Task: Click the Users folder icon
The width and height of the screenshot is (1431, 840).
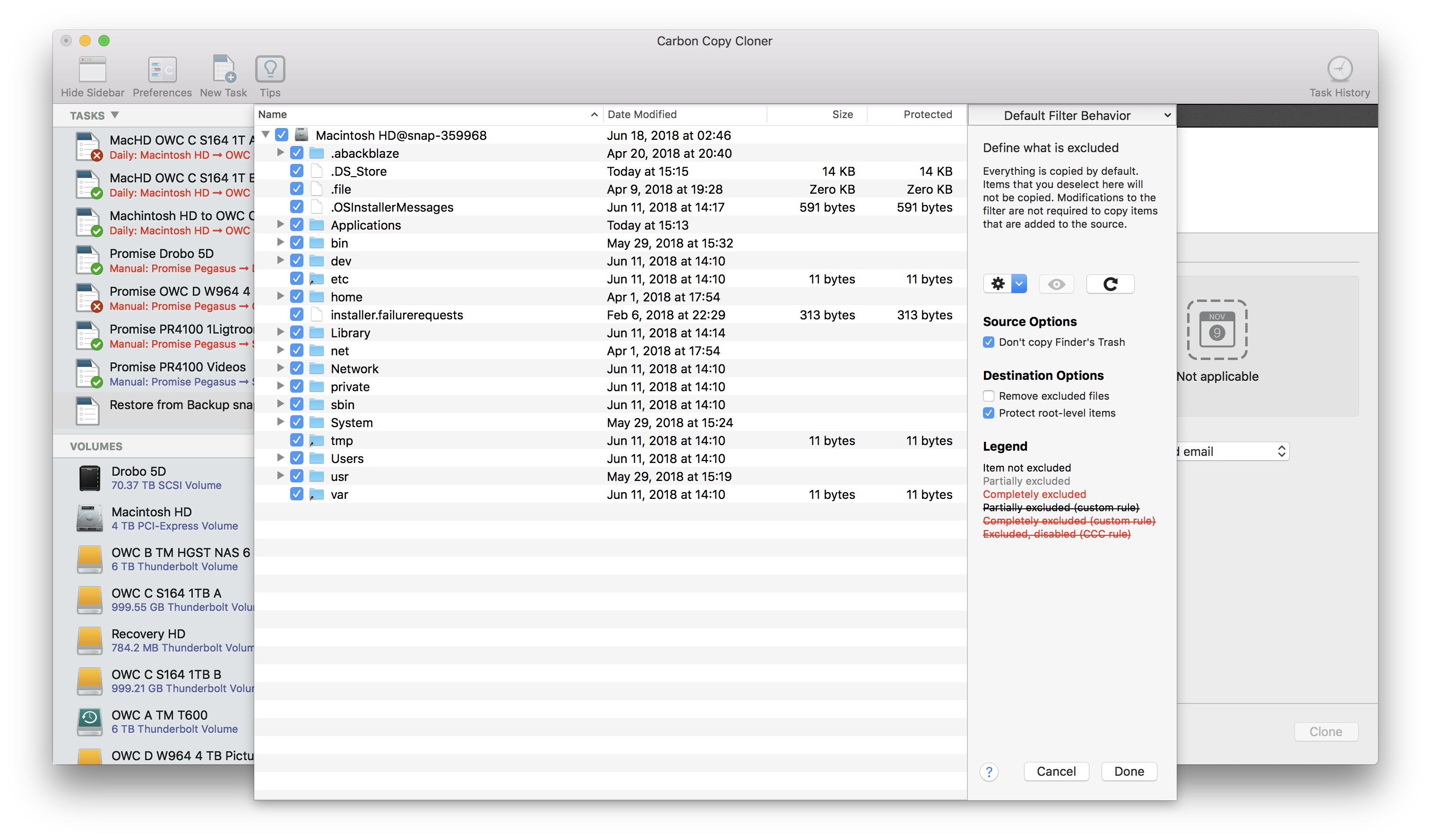Action: [x=317, y=459]
